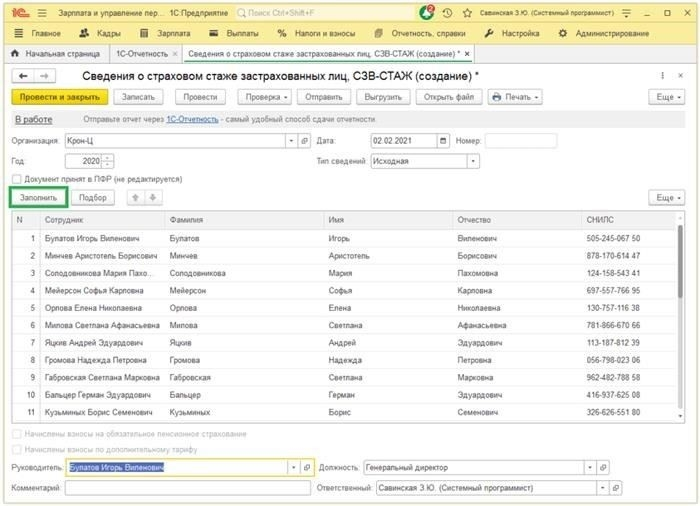Follow the 1С-Отчетность hyperlink
Screen dimensions: 700x506
click(192, 119)
